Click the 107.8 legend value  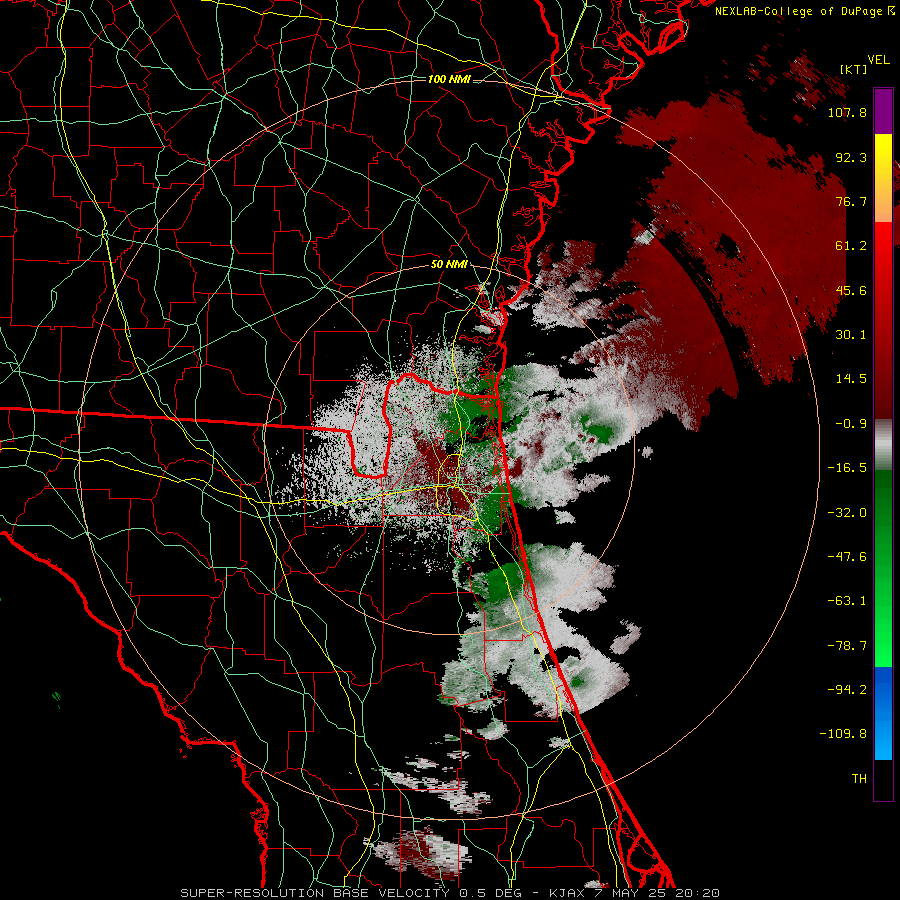pos(847,112)
